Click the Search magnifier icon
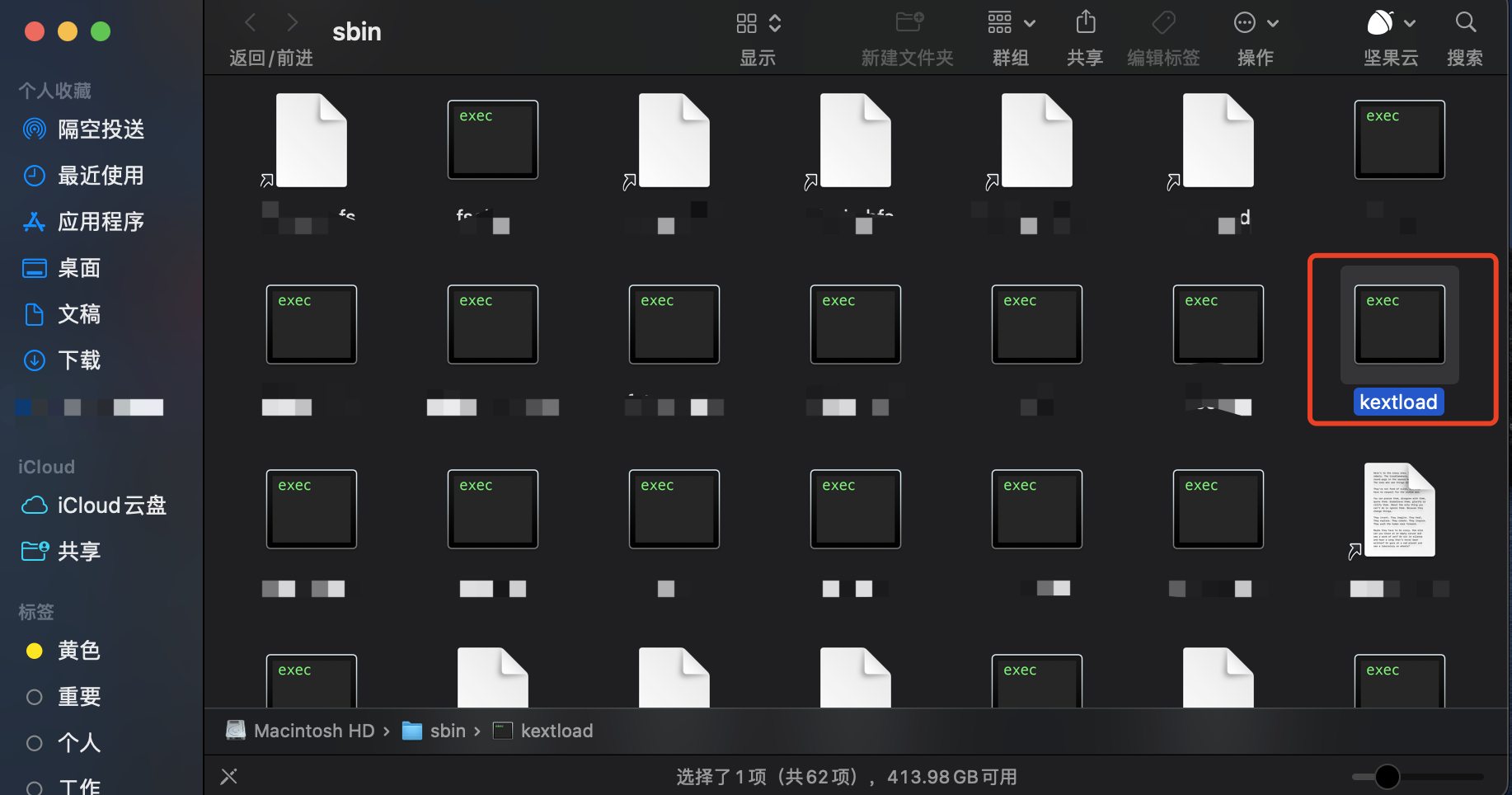Screen dimensions: 1512x795 1465,22
